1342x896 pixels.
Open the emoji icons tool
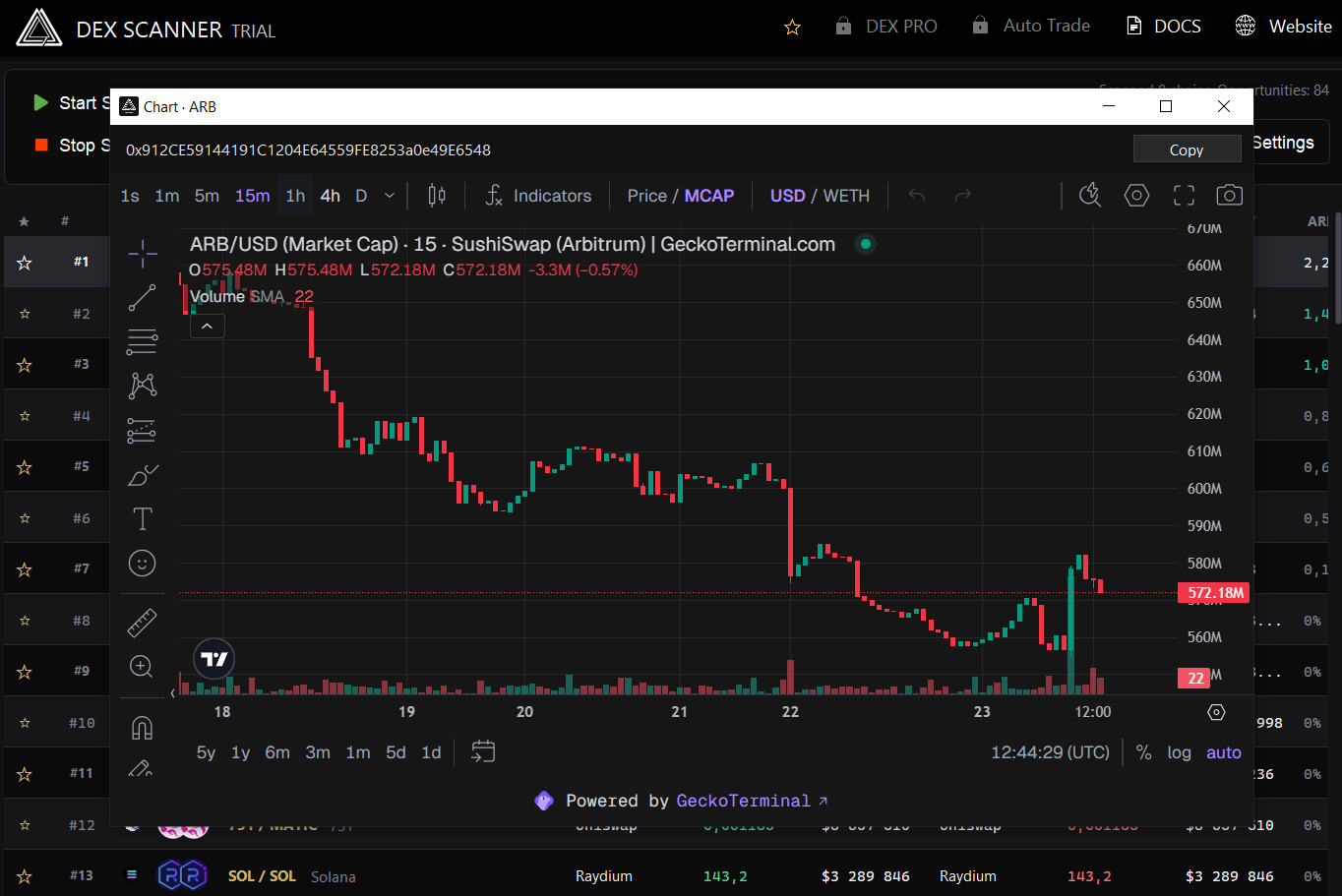[142, 564]
